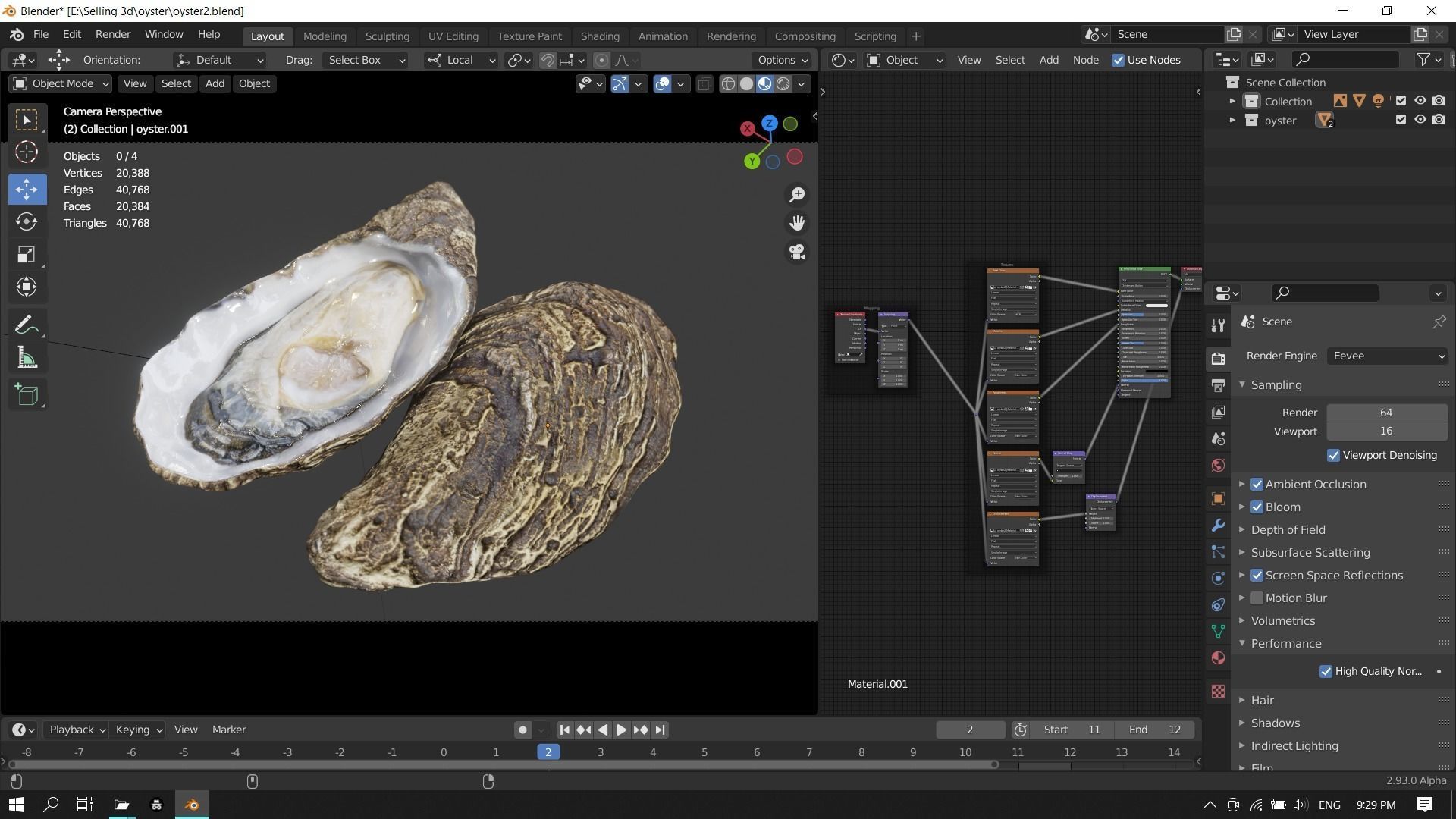Click the Render samples field showing 64

point(1386,413)
